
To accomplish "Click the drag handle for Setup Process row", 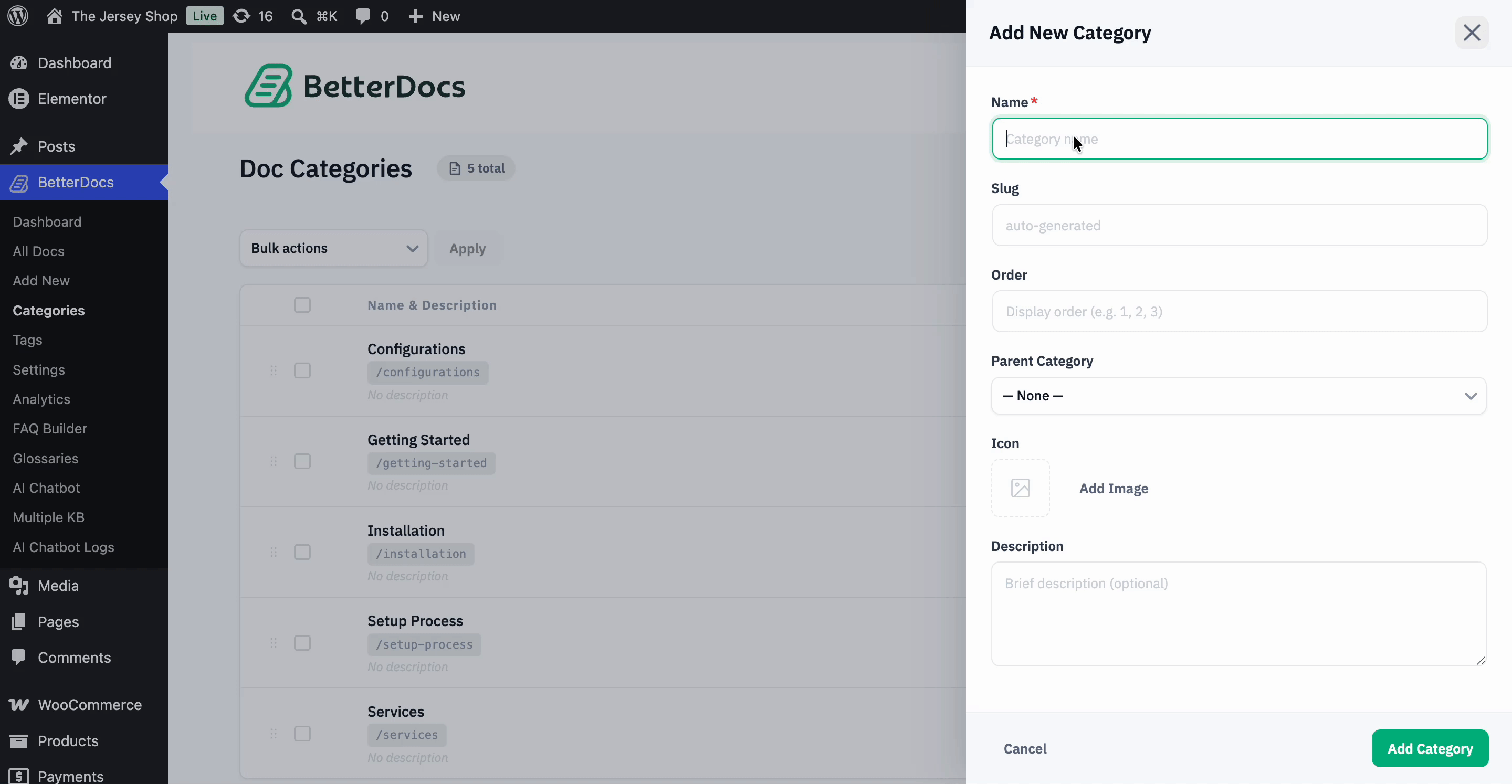I will (x=274, y=643).
